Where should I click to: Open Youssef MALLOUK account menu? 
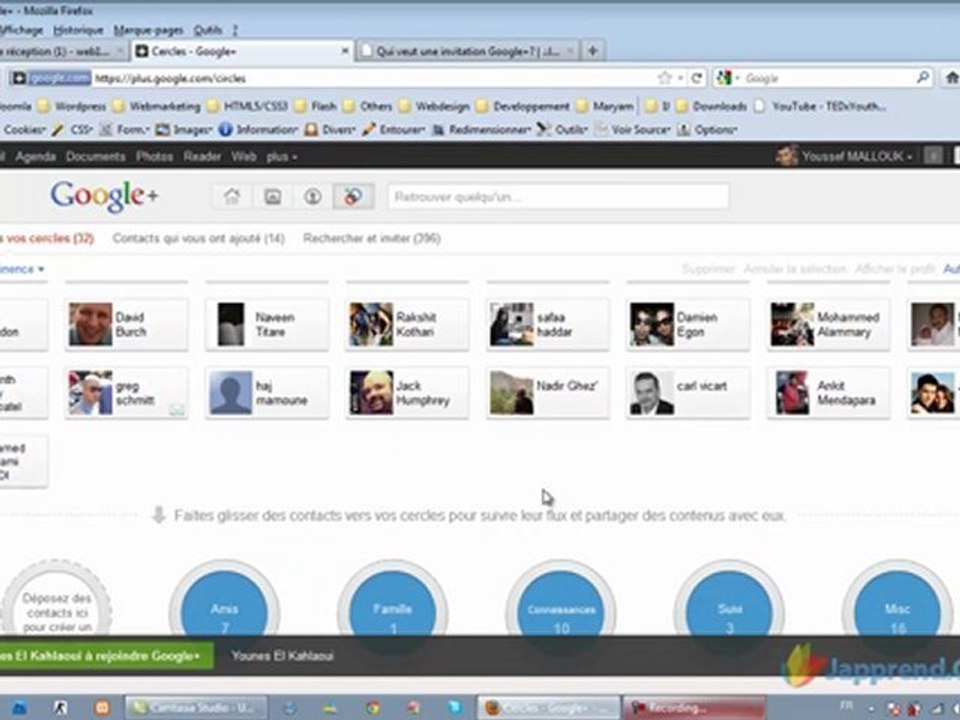tap(844, 157)
